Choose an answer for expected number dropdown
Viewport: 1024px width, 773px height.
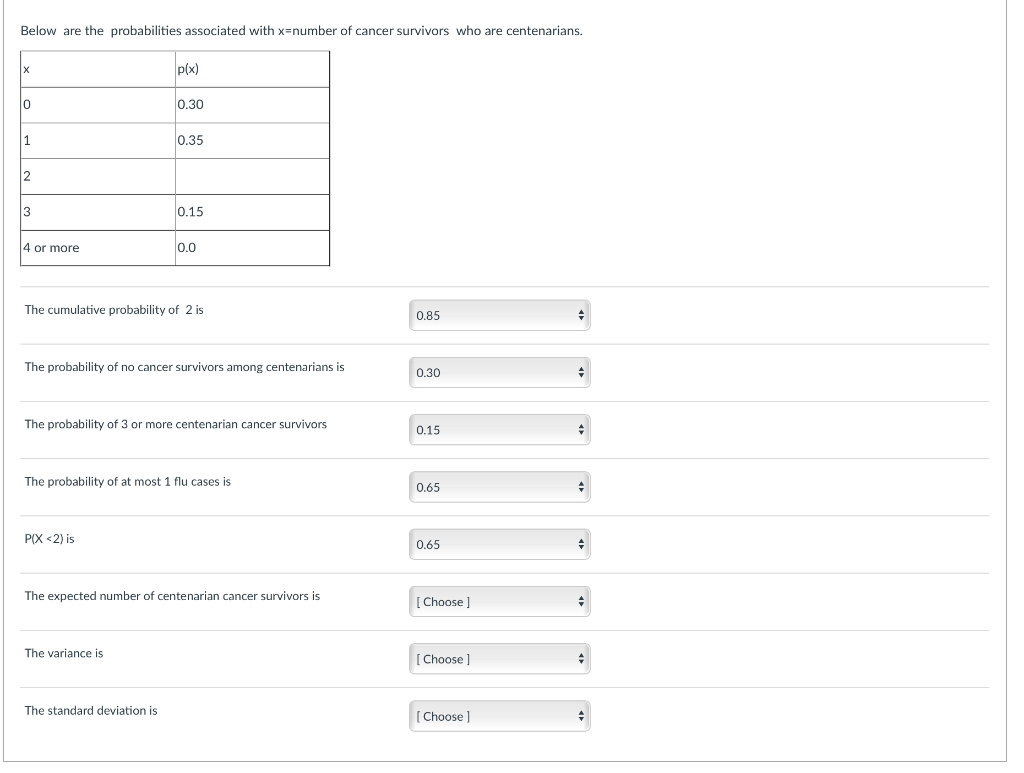point(500,602)
